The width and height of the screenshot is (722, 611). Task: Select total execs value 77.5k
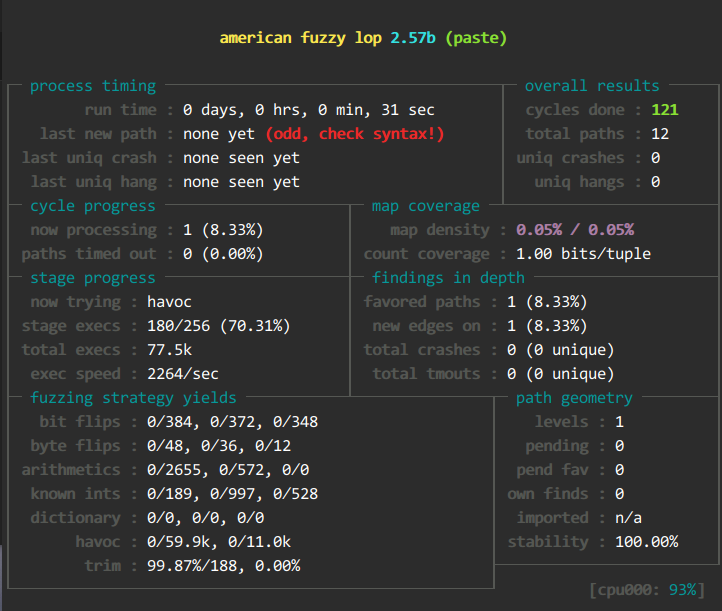coord(169,350)
